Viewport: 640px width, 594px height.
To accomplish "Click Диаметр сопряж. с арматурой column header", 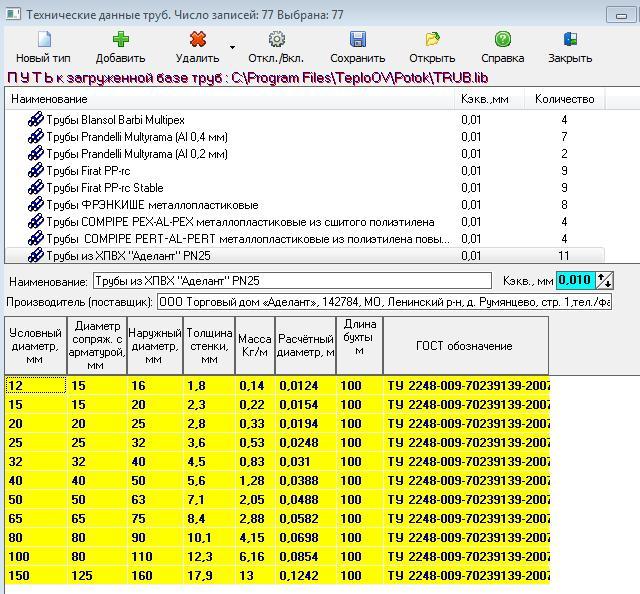I will pyautogui.click(x=97, y=345).
